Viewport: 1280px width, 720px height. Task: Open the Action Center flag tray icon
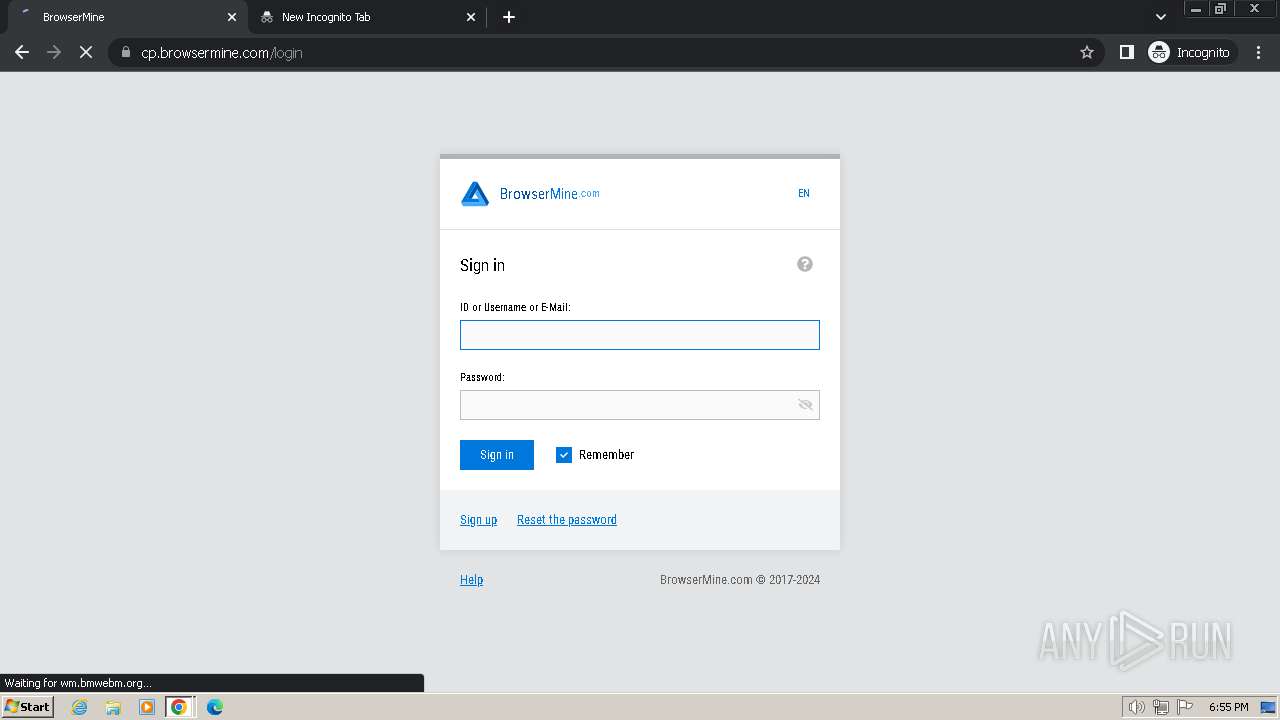tap(1185, 707)
